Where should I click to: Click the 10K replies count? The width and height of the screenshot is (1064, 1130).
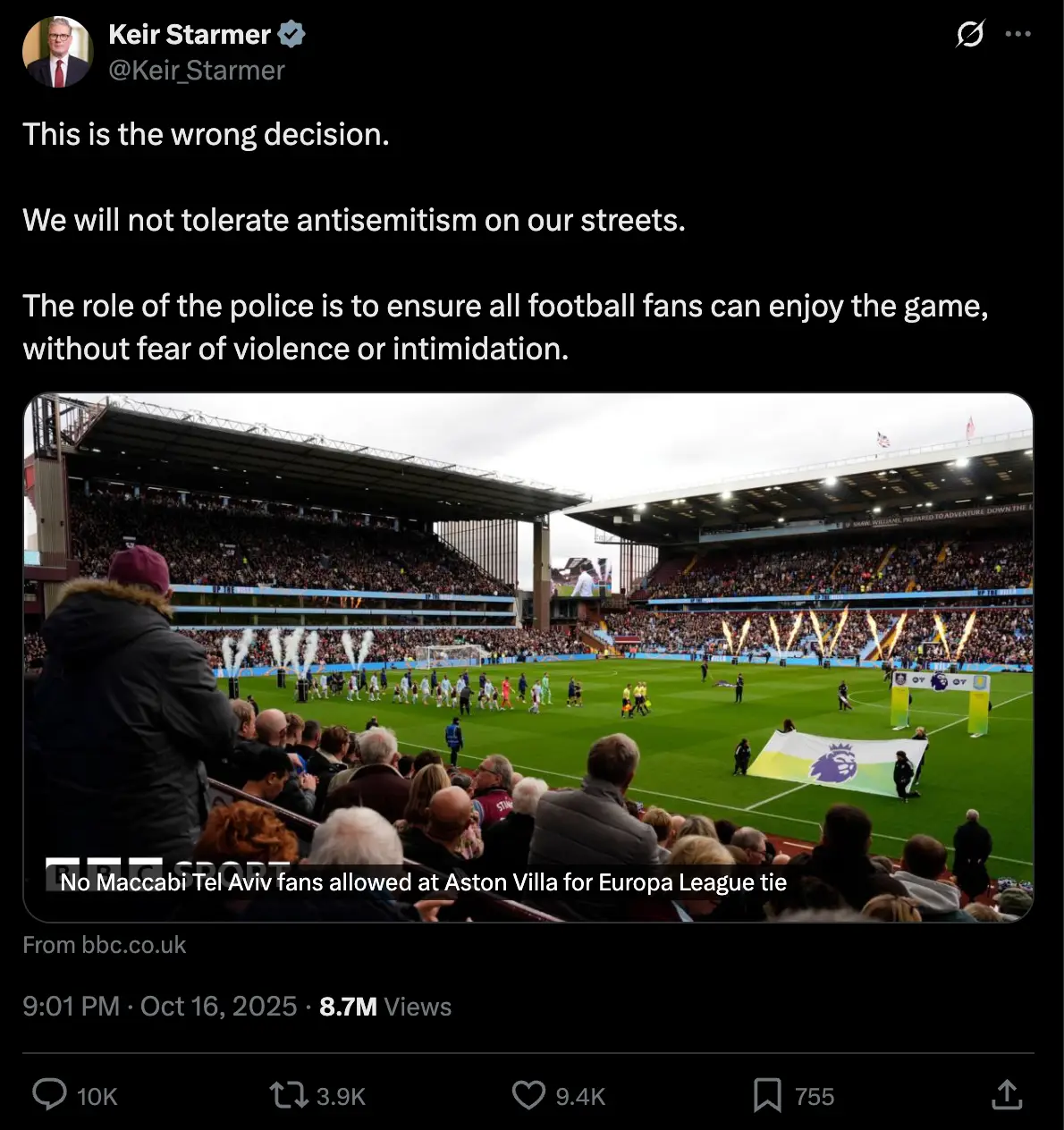point(97,1097)
